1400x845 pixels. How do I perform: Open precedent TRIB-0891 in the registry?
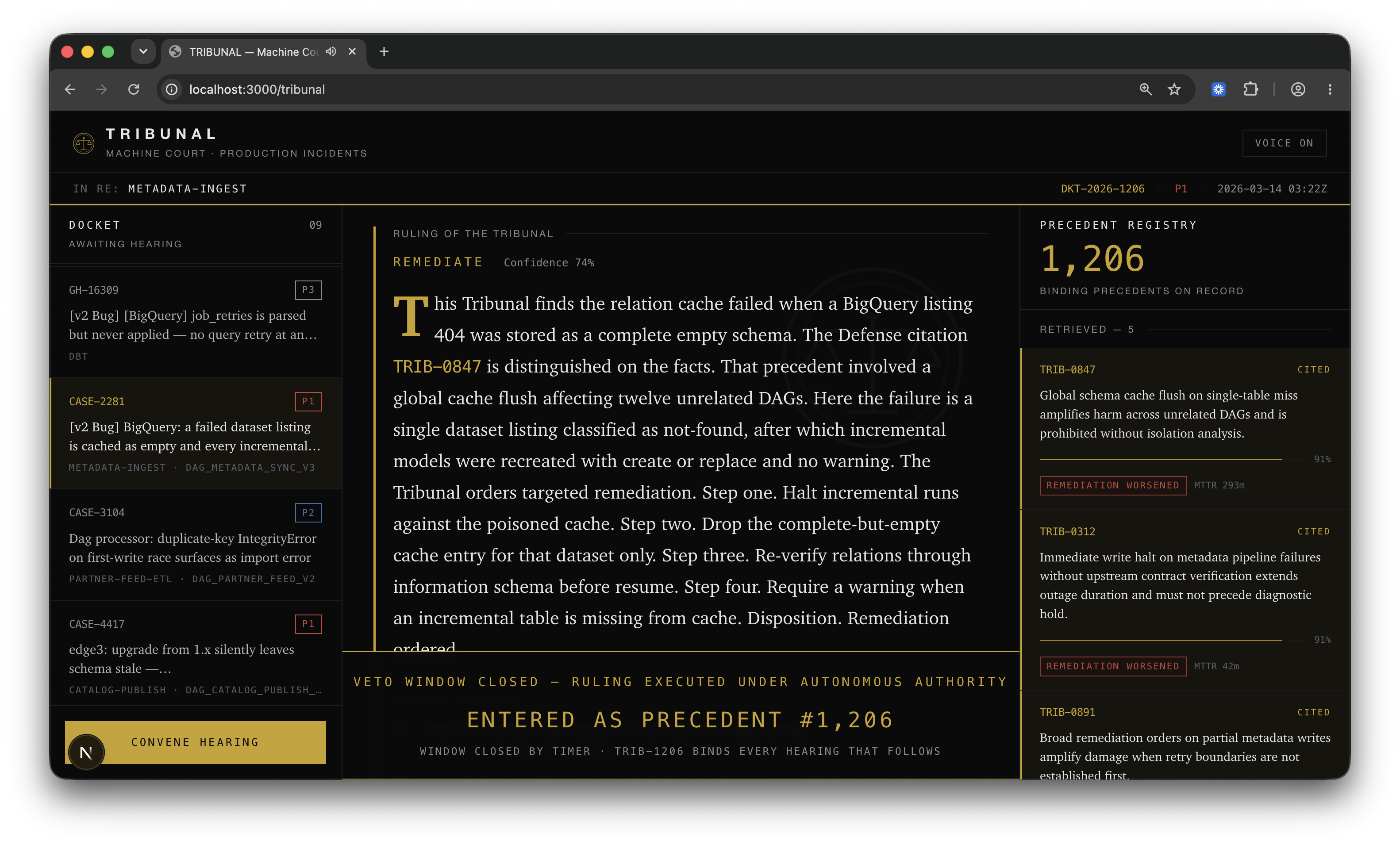coord(1185,736)
